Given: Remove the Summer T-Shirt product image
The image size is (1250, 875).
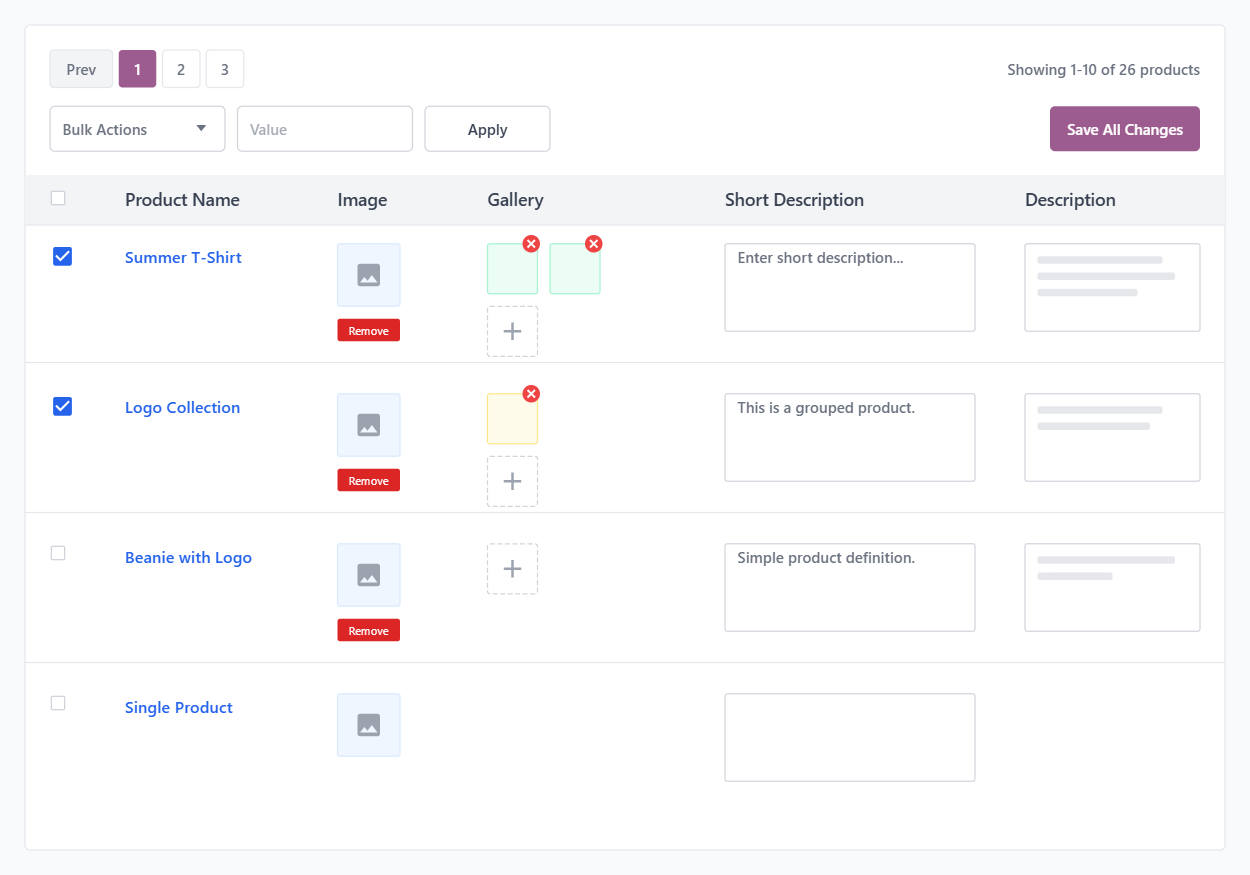Looking at the screenshot, I should tap(369, 331).
